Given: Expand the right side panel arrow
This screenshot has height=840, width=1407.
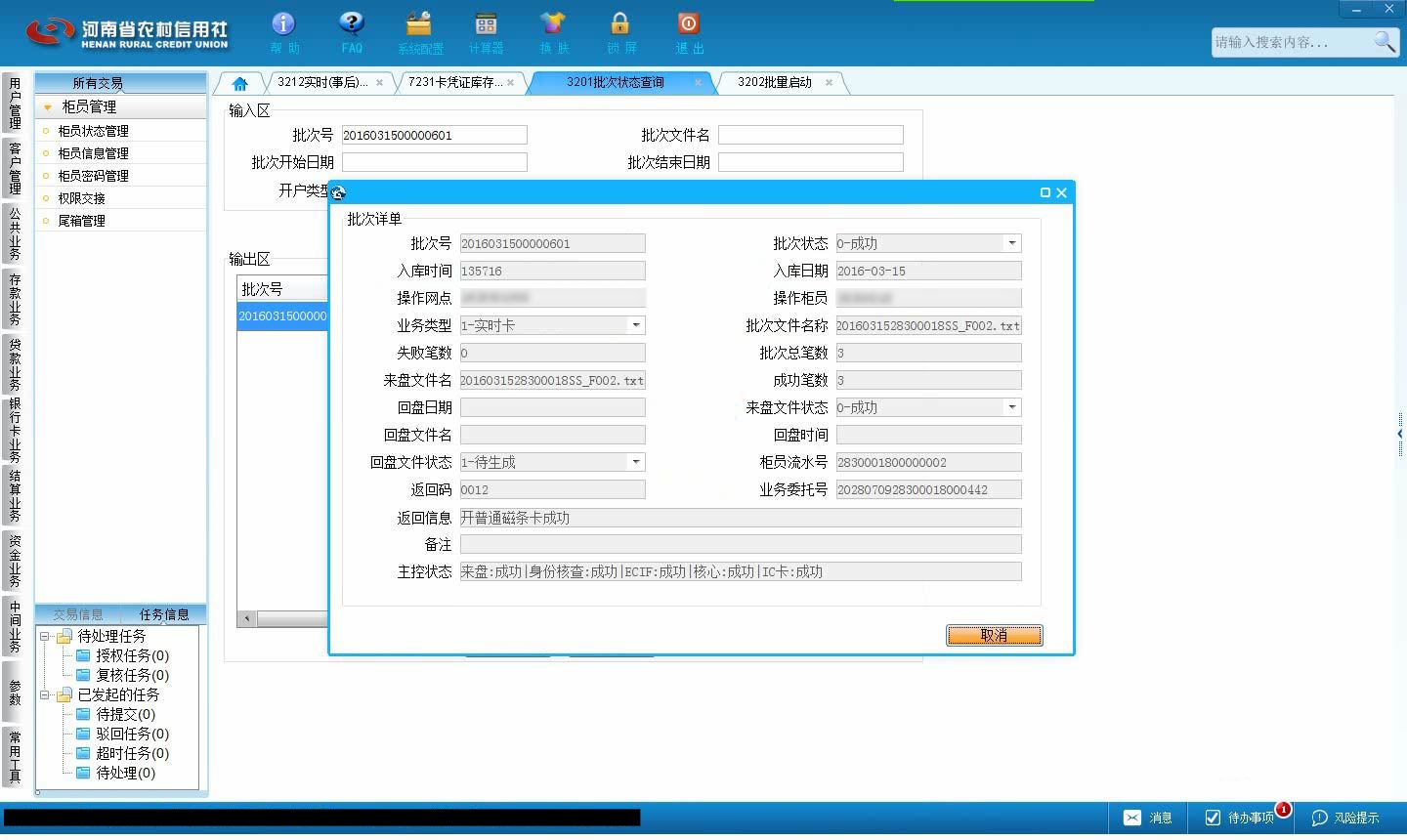Looking at the screenshot, I should tap(1400, 434).
